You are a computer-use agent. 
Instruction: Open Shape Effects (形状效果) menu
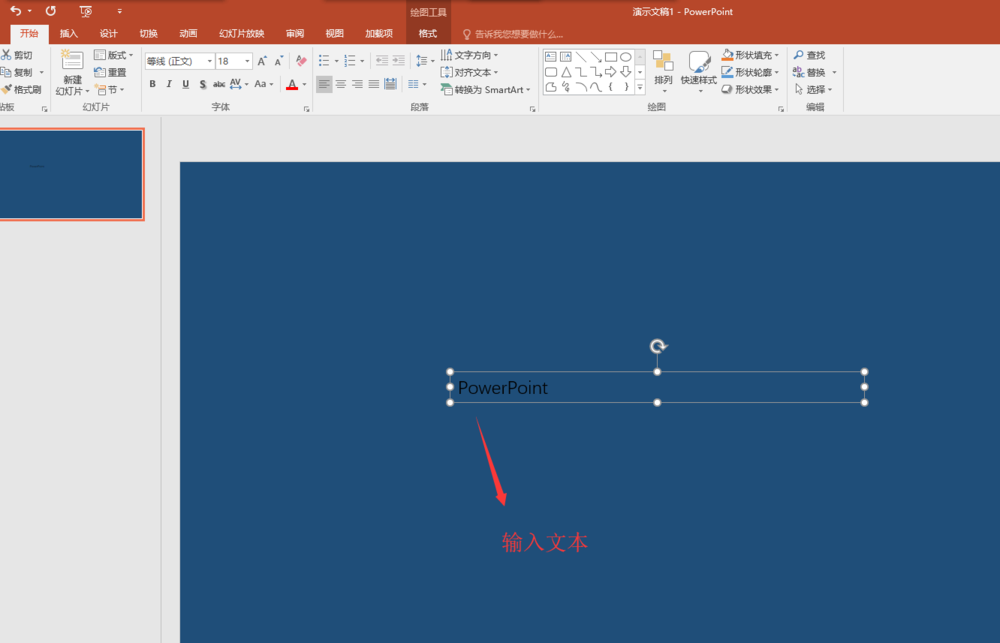(x=750, y=89)
